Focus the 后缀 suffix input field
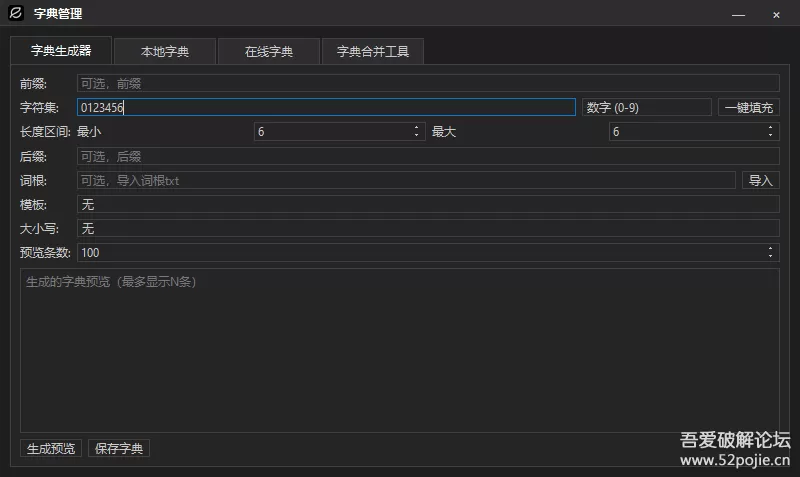800x477 pixels. point(428,156)
